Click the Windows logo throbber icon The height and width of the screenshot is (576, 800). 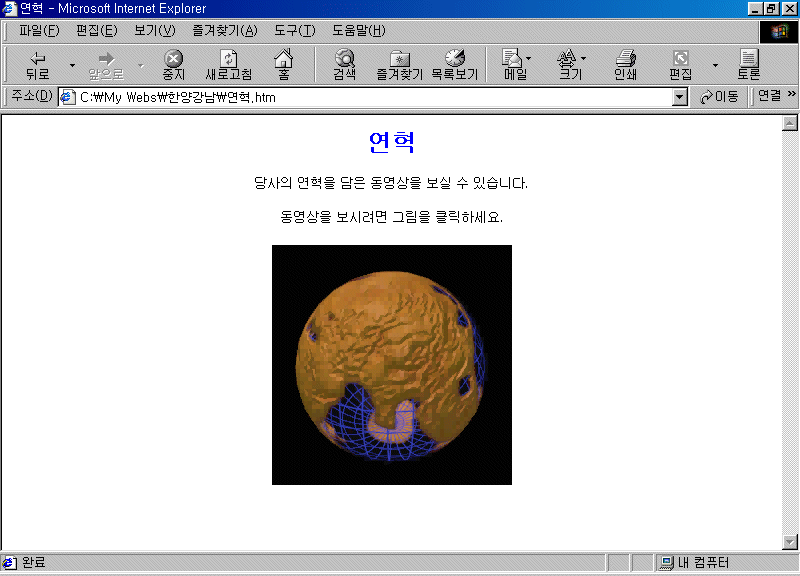779,32
